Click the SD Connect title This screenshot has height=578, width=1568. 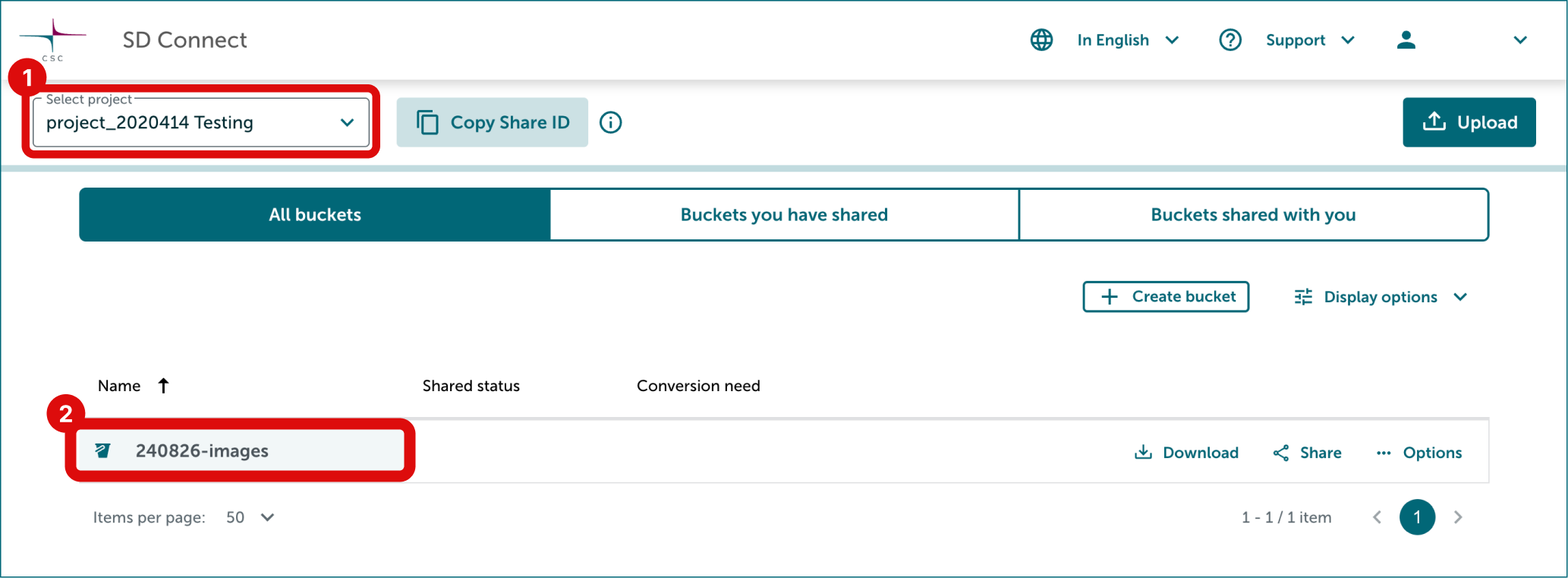(x=184, y=39)
